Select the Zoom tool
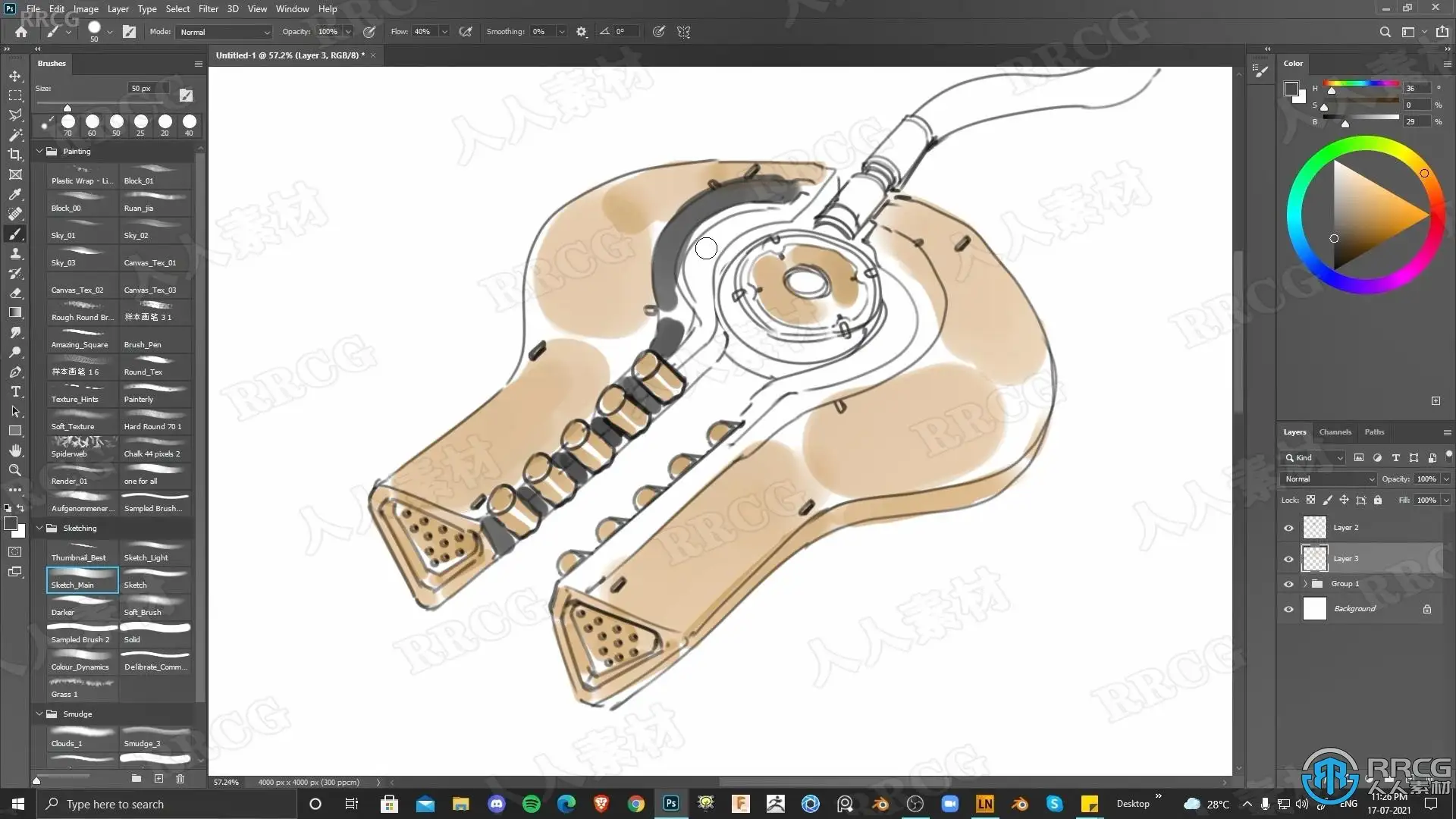The height and width of the screenshot is (819, 1456). coord(15,470)
